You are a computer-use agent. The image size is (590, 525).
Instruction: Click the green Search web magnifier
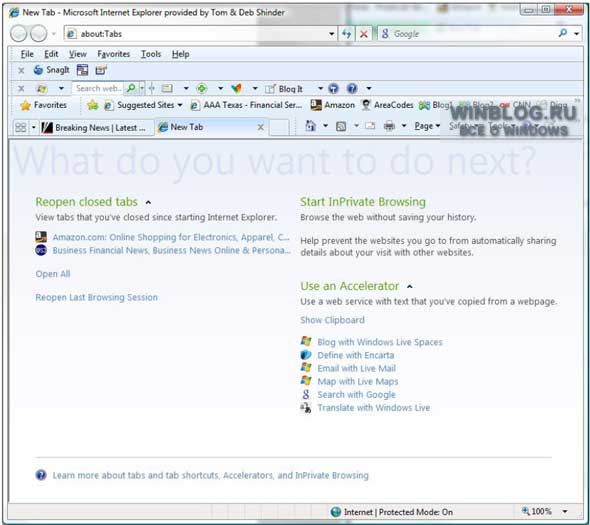pos(131,88)
